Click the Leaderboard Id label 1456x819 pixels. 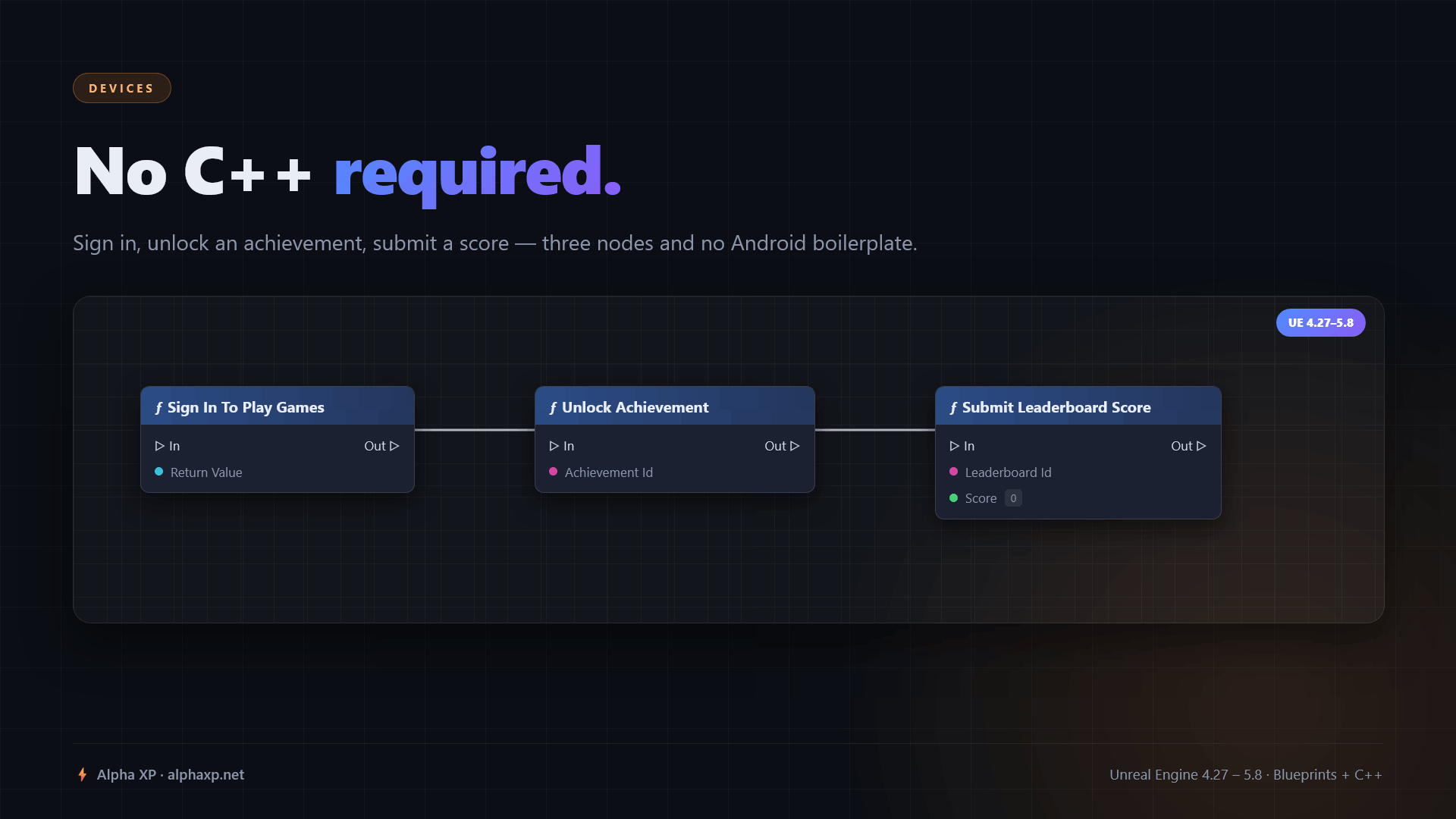[x=1008, y=472]
